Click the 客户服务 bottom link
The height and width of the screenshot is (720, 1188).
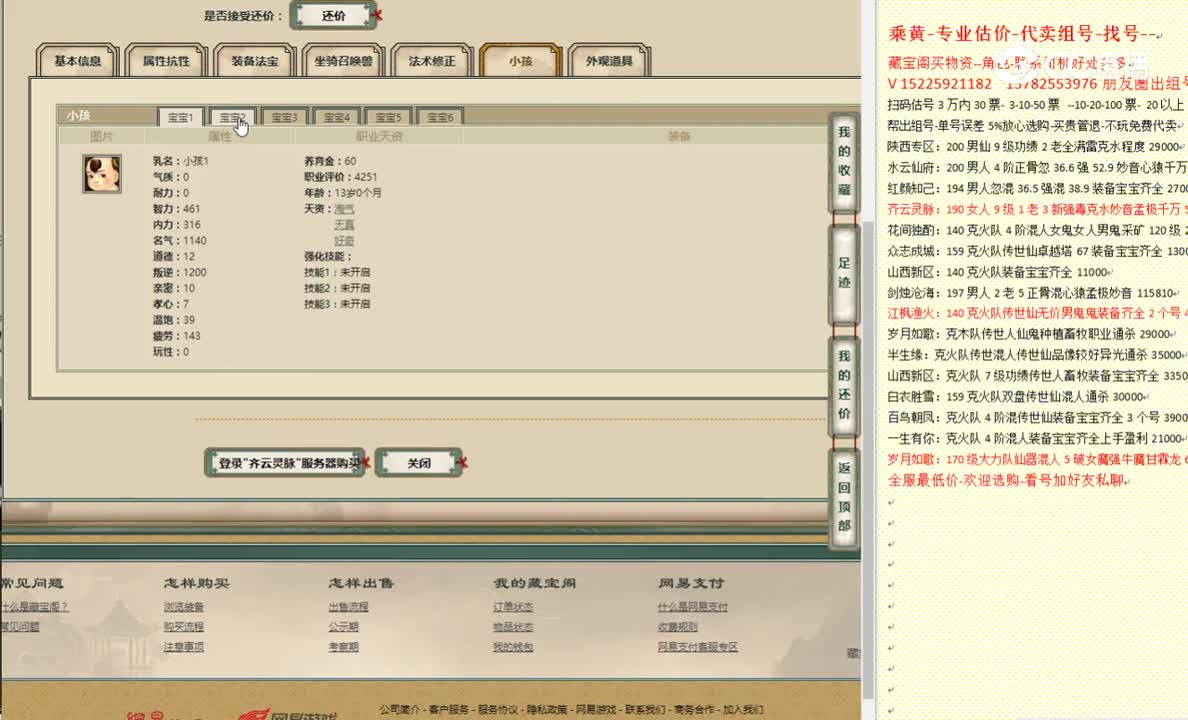point(449,709)
